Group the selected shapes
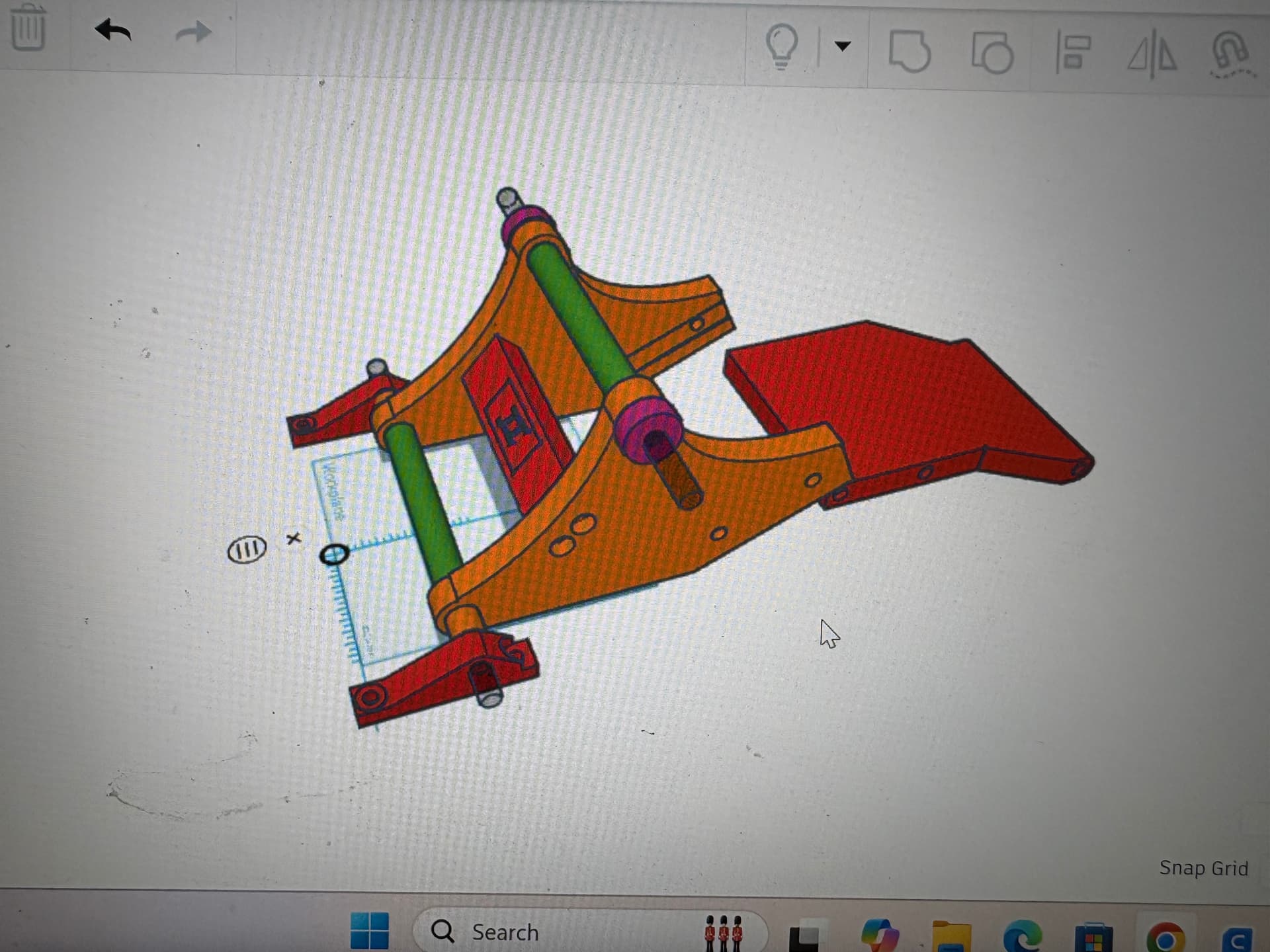This screenshot has height=952, width=1270. (910, 51)
